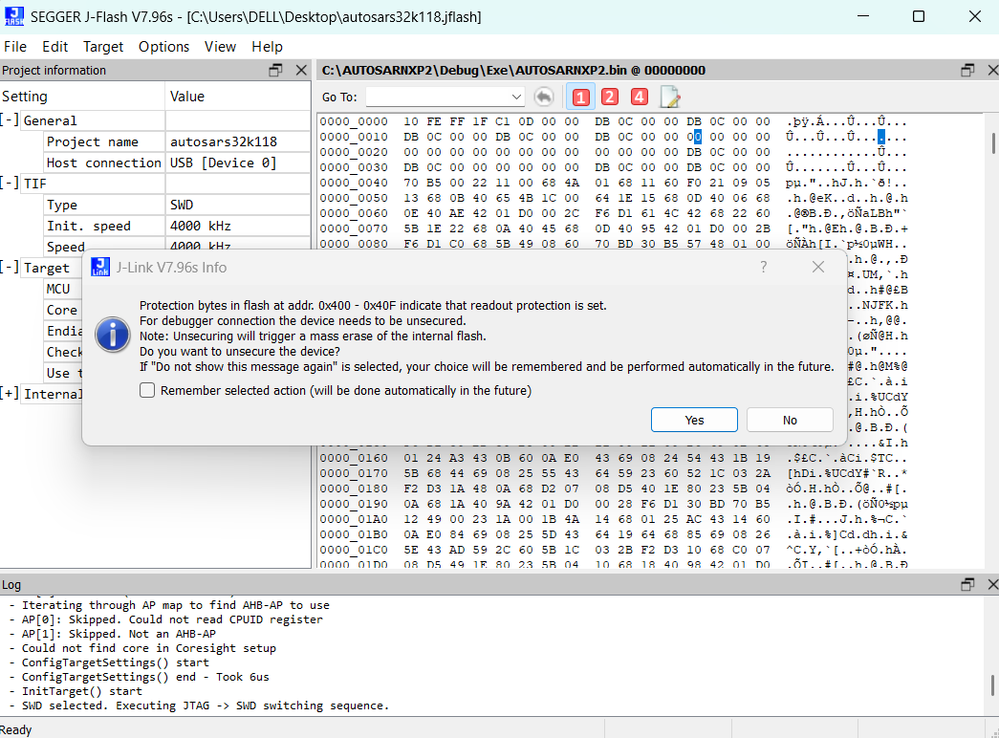
Task: Open the View menu
Action: point(220,47)
